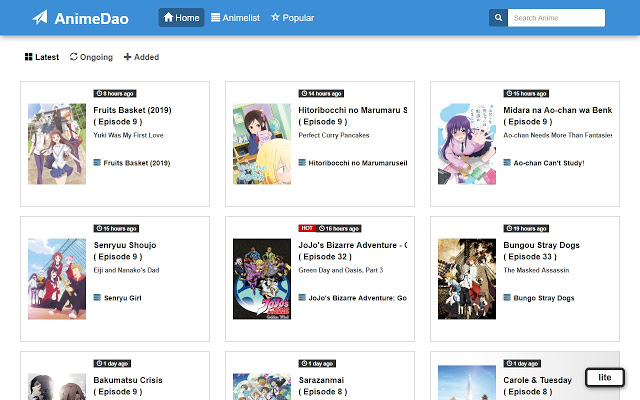Viewport: 640px width, 400px height.
Task: Toggle the lite mode button
Action: pyautogui.click(x=605, y=378)
